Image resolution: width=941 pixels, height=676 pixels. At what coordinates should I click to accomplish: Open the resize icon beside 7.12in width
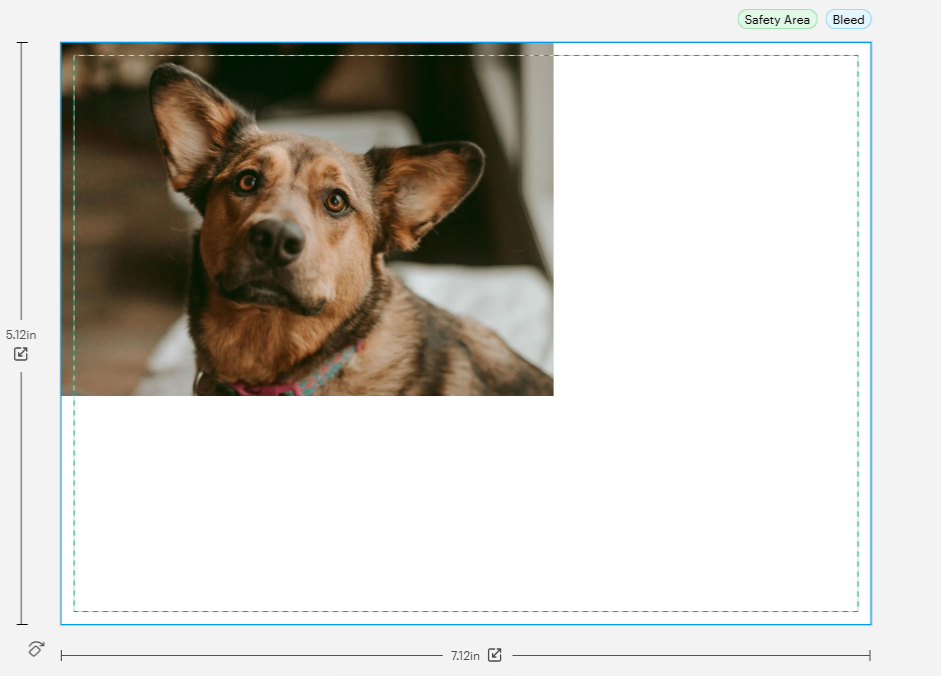[495, 654]
